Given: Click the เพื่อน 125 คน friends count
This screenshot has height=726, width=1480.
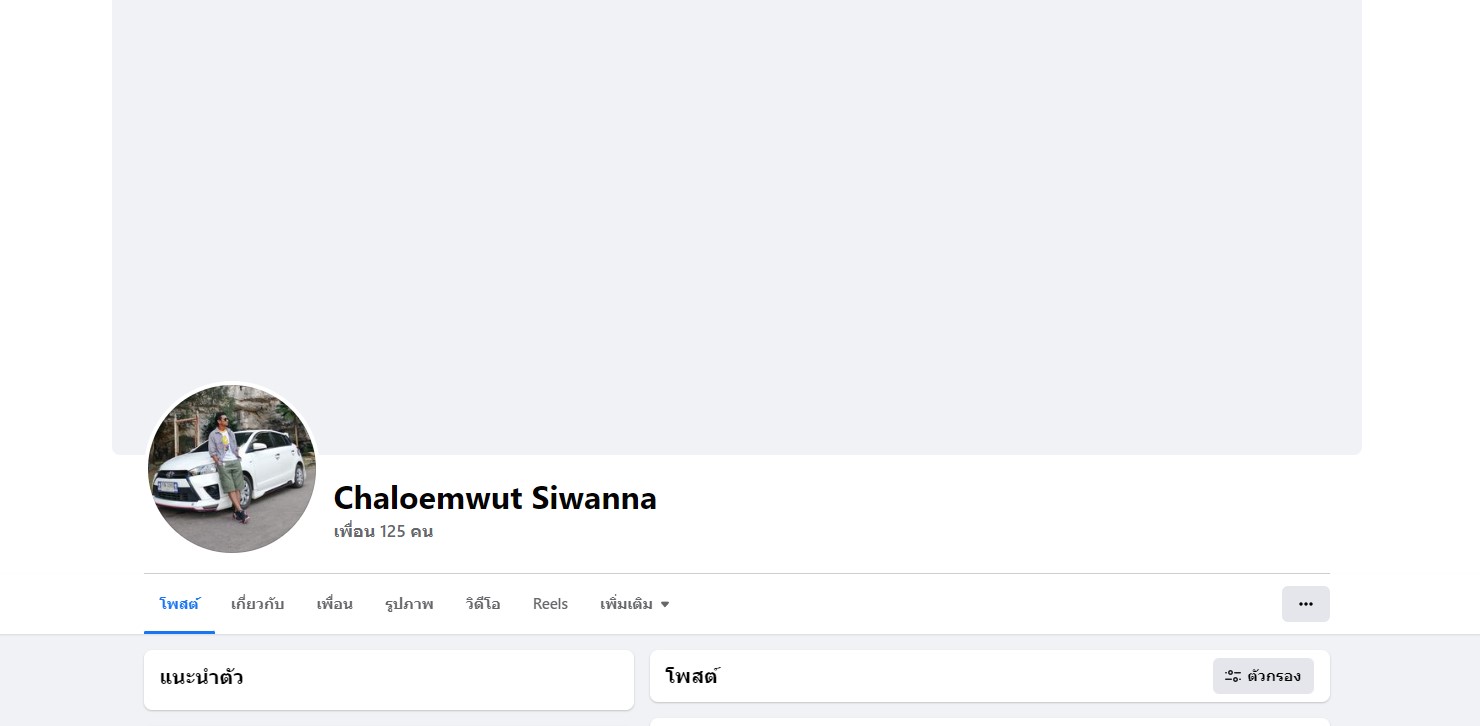Looking at the screenshot, I should 383,531.
